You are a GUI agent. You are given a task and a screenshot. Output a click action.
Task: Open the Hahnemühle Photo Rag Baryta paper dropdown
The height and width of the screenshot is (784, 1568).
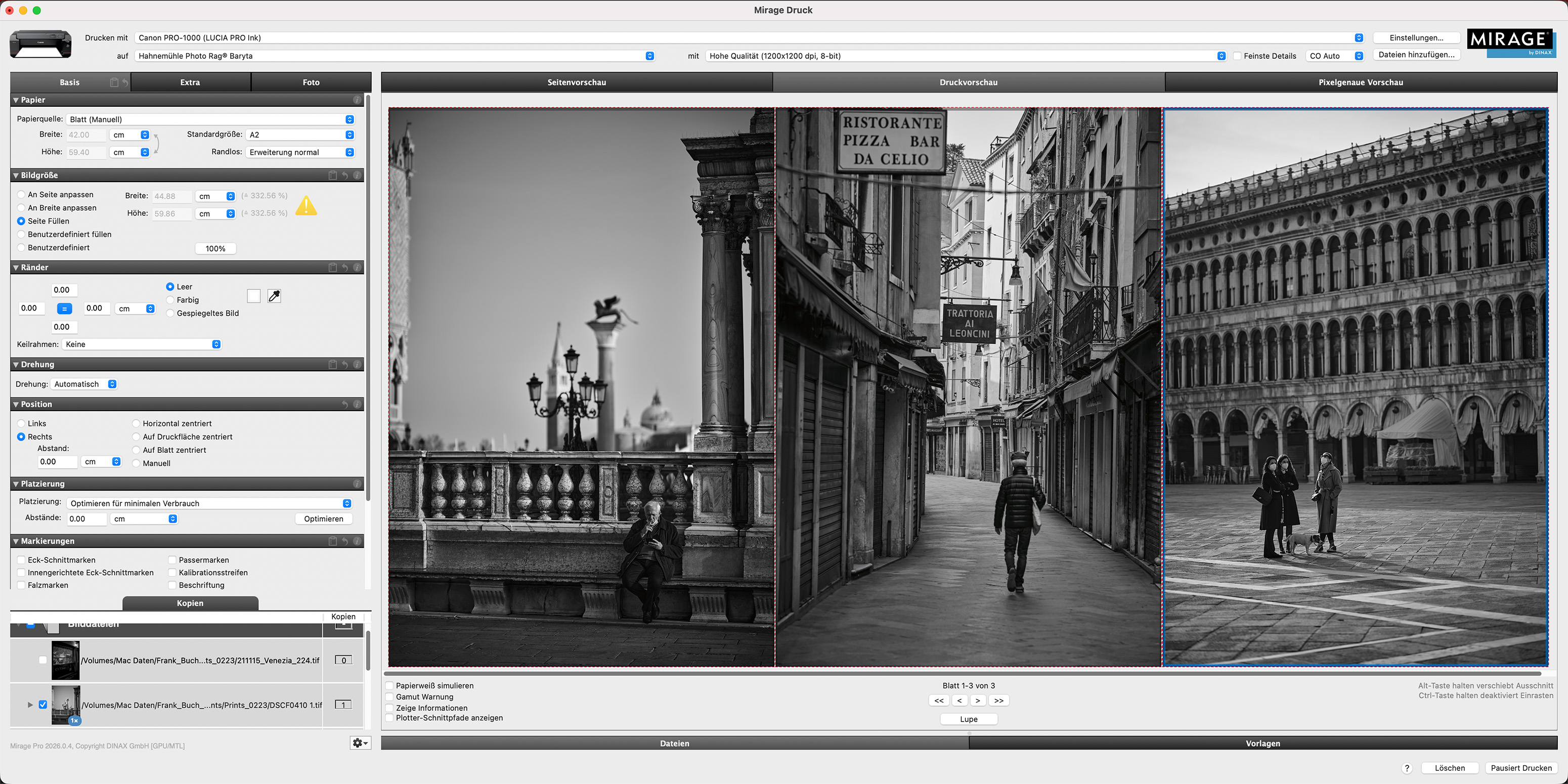pyautogui.click(x=395, y=56)
